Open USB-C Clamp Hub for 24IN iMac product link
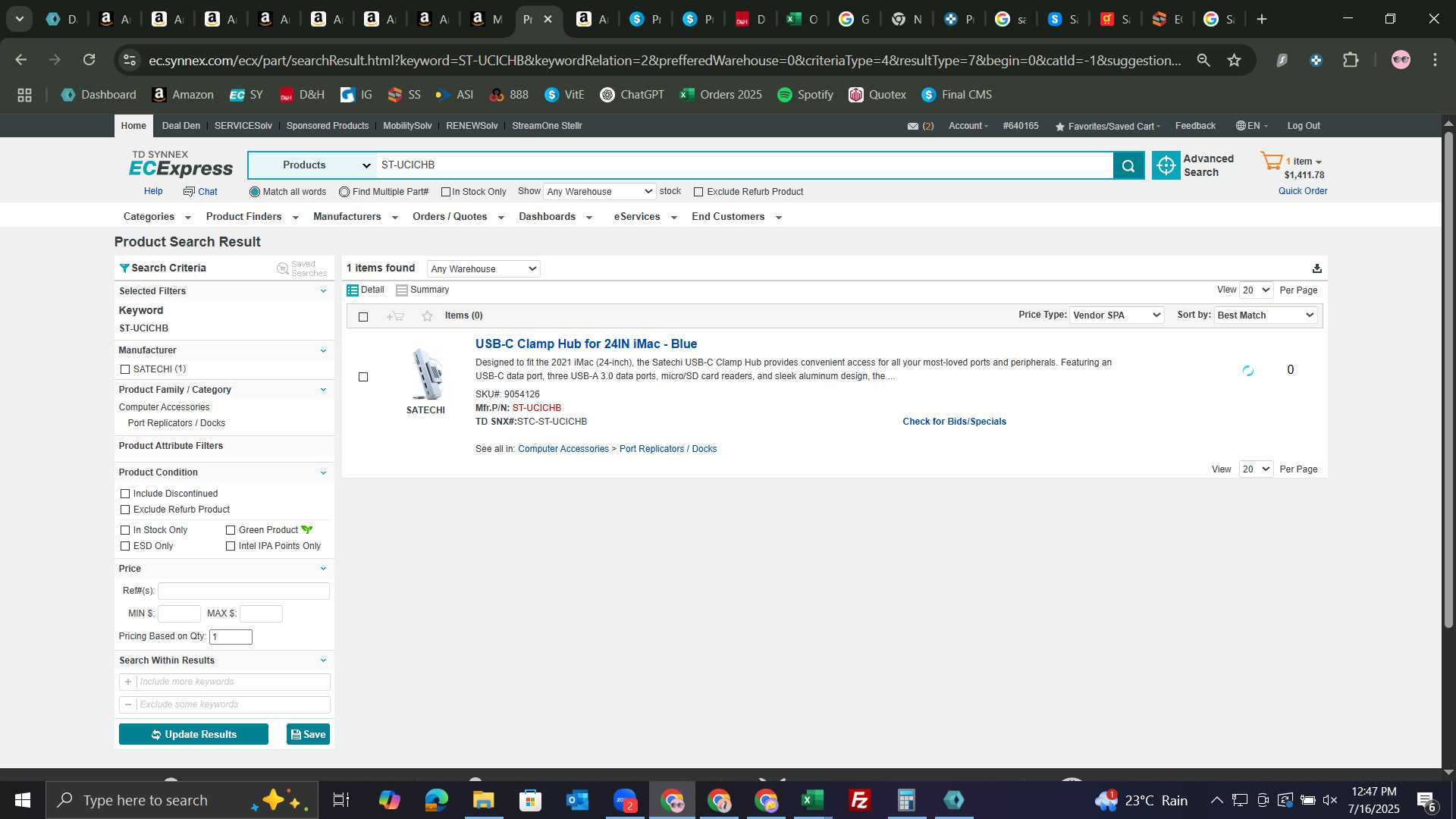The height and width of the screenshot is (819, 1456). pyautogui.click(x=586, y=344)
